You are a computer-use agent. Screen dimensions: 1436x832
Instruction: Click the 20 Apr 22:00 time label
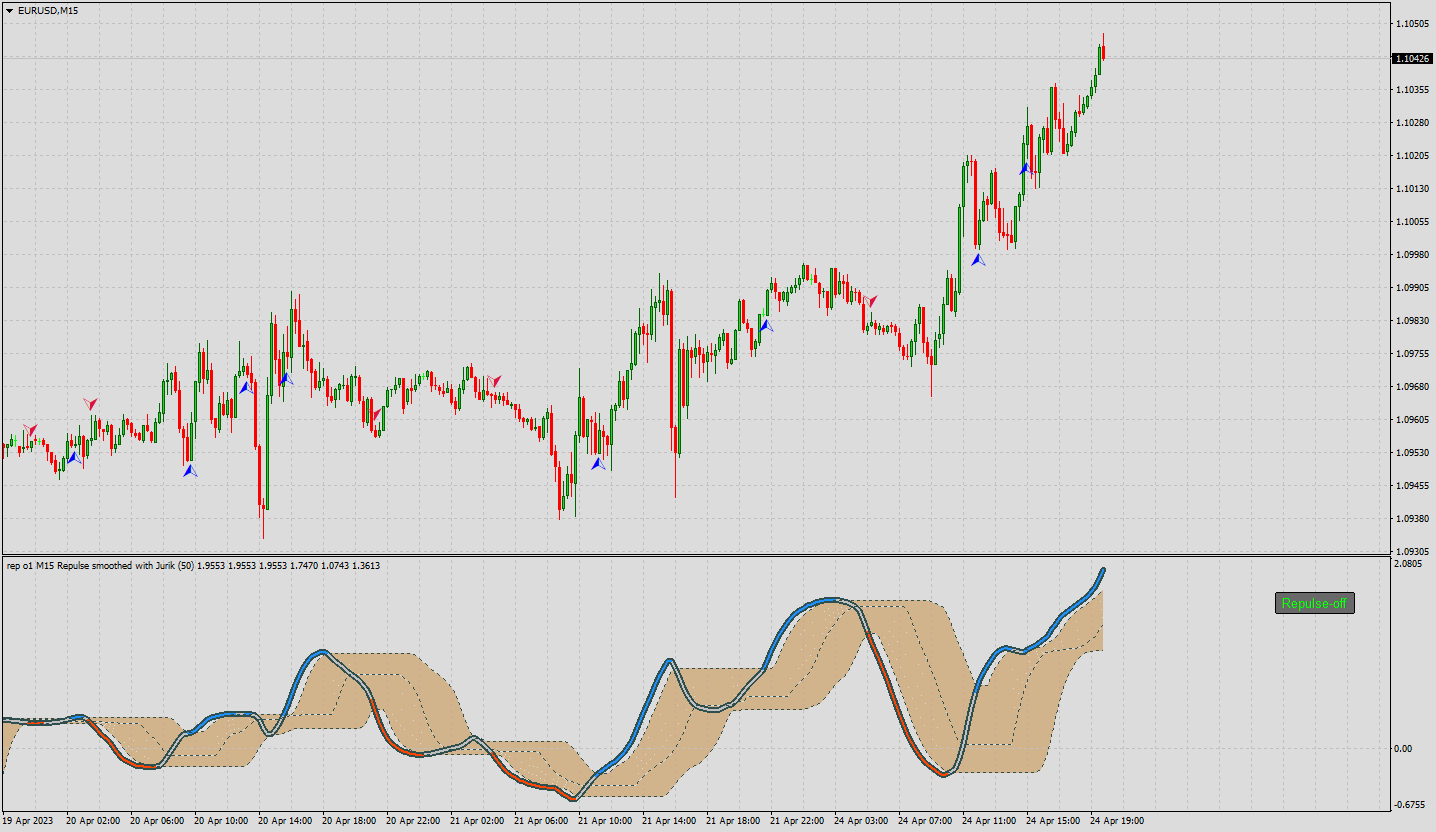click(415, 821)
